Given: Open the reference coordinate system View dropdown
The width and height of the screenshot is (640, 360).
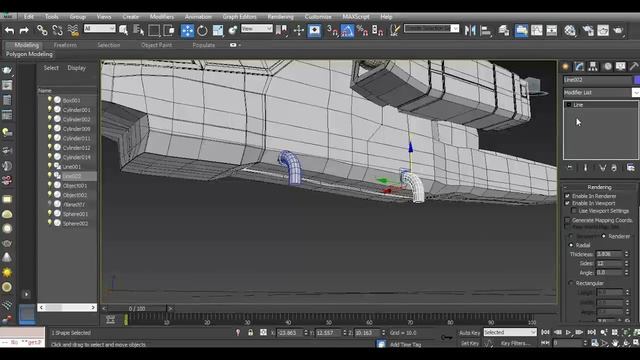Looking at the screenshot, I should tap(257, 29).
